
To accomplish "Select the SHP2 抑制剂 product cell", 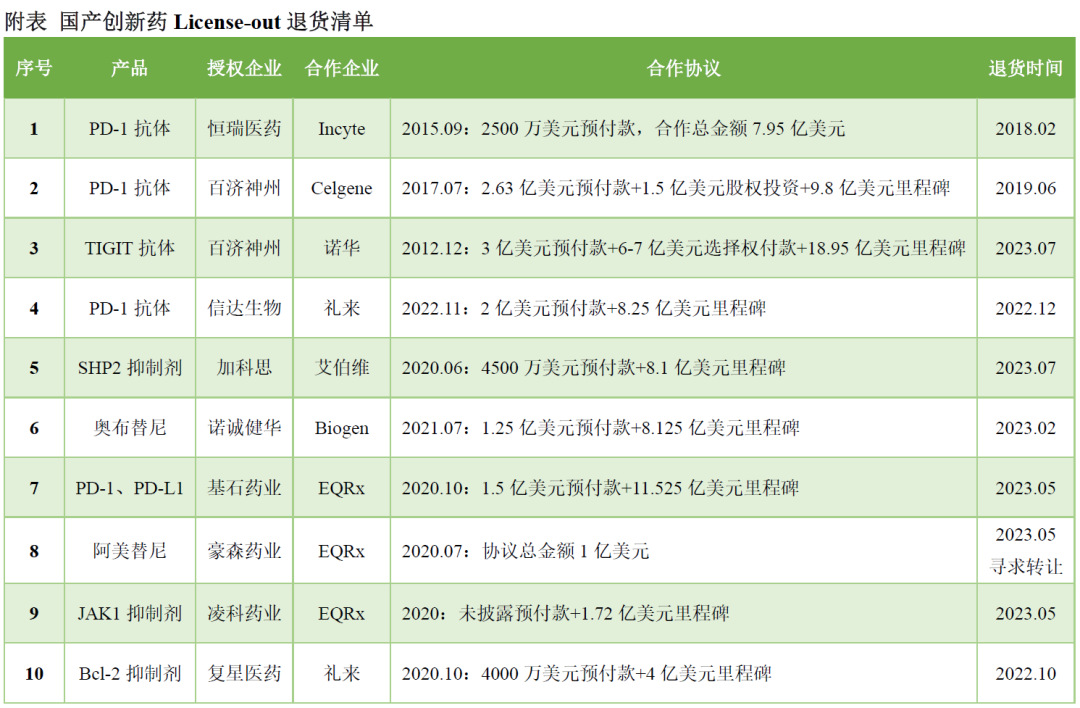I will tap(129, 368).
